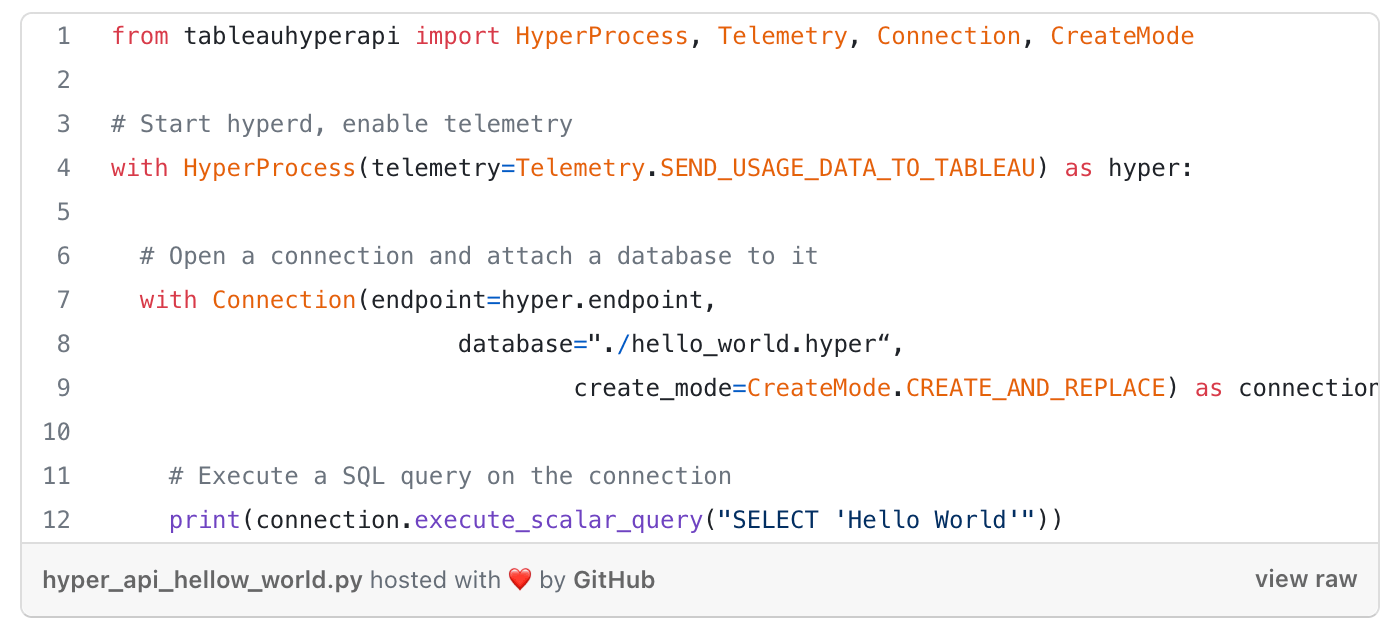The width and height of the screenshot is (1394, 630).
Task: Click line number 9 in gutter
Action: [x=63, y=388]
